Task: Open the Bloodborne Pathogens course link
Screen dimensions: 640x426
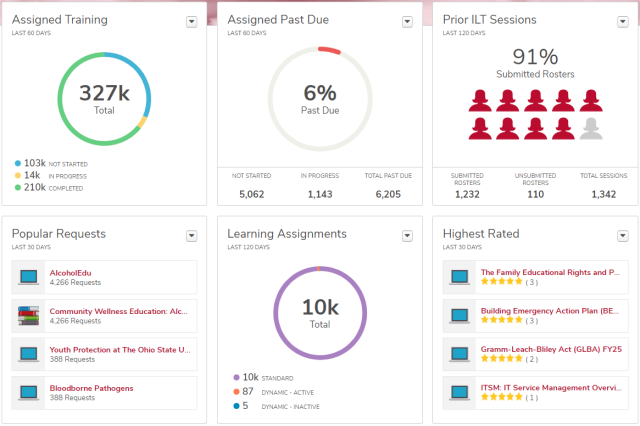Action: [x=91, y=388]
